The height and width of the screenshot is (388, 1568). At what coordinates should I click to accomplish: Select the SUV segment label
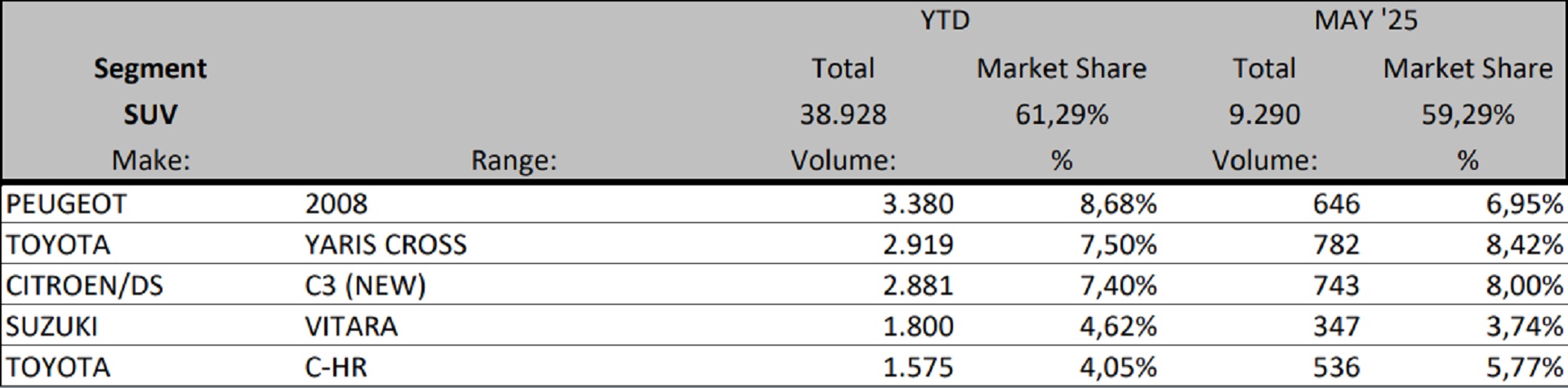point(150,114)
